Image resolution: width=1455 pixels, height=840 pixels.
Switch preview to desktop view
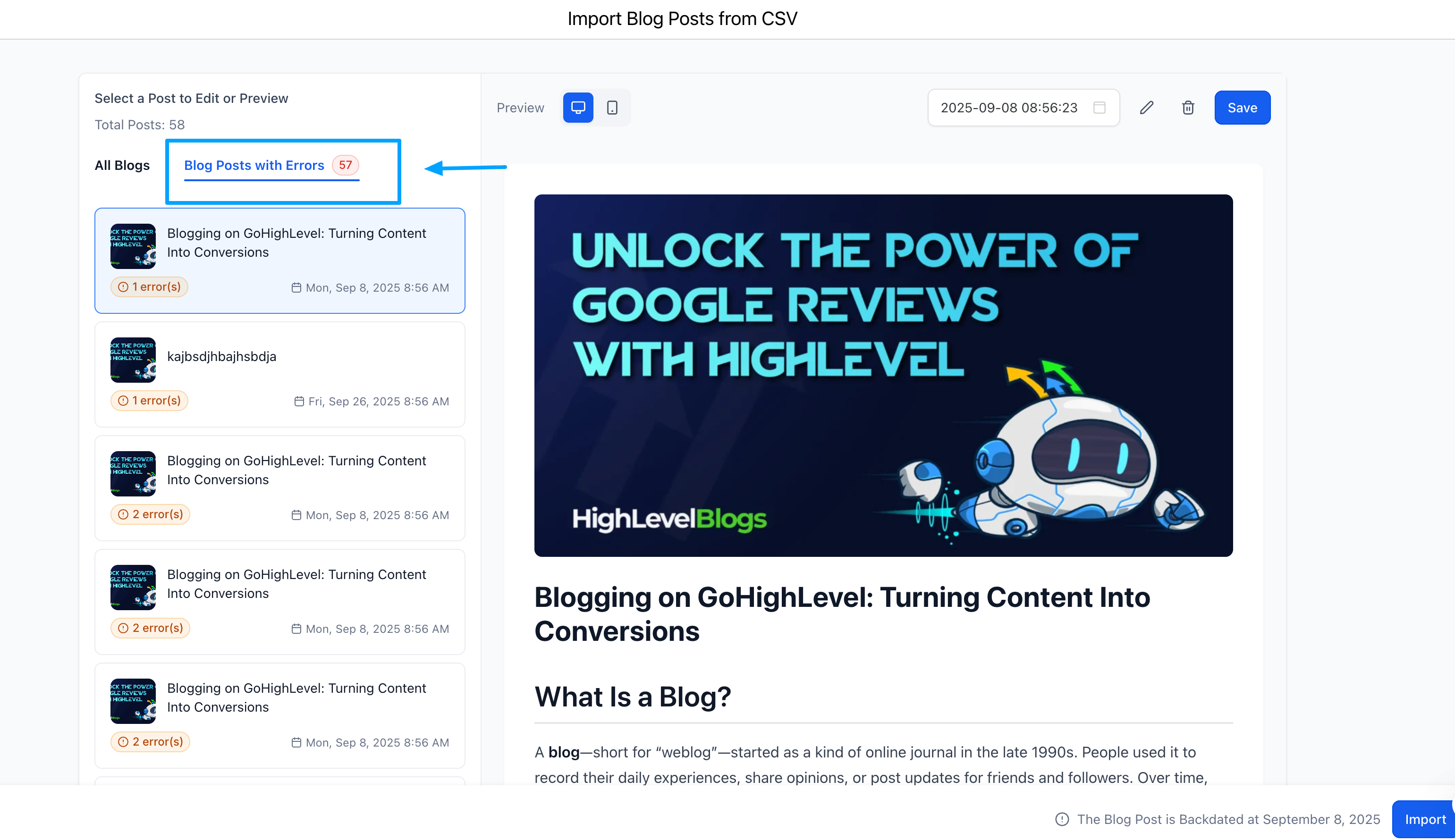click(x=578, y=107)
